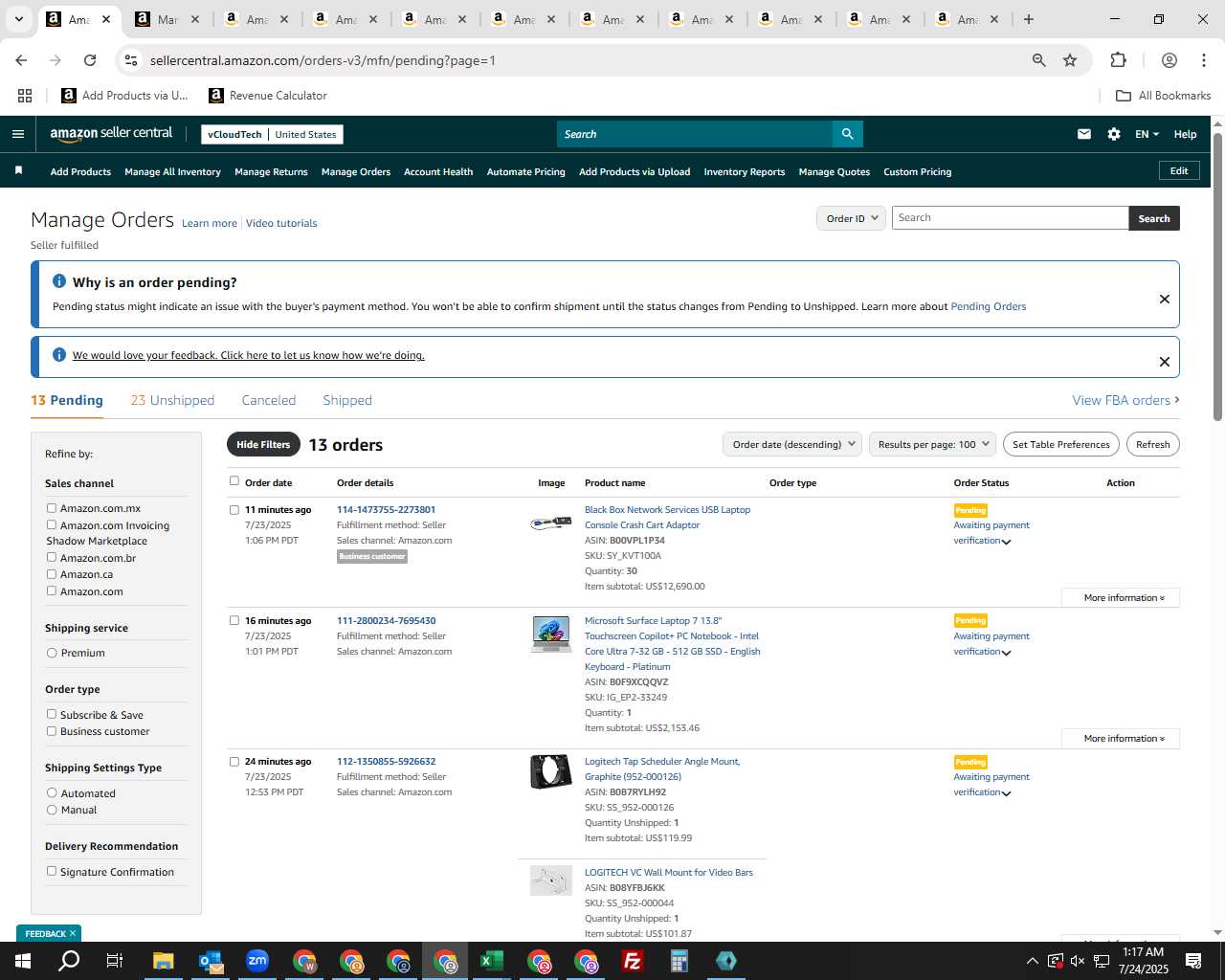Screen dimensions: 1225x980
Task: Check the Amazon.com.mx sales channel filter
Action: [x=52, y=508]
